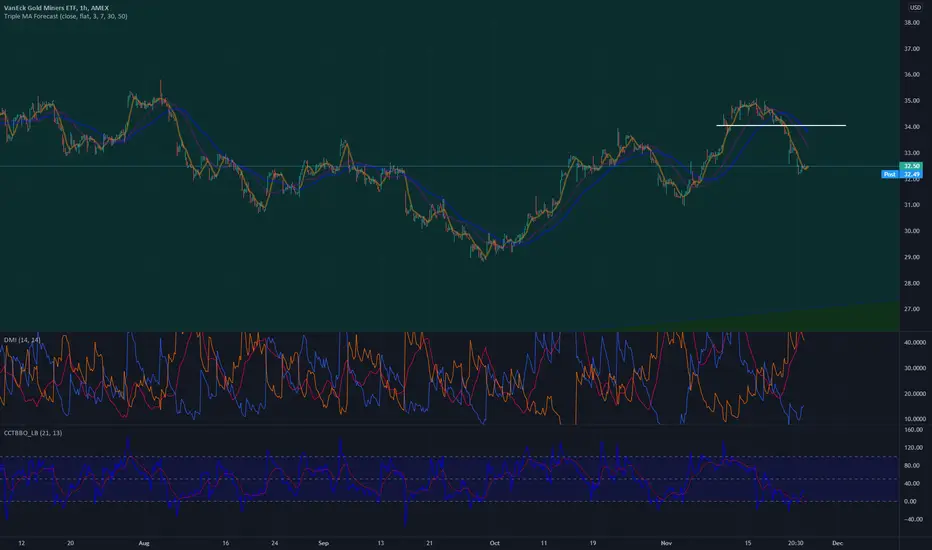The height and width of the screenshot is (550, 932).
Task: Click the 31.00 price scale label
Action: click(912, 205)
